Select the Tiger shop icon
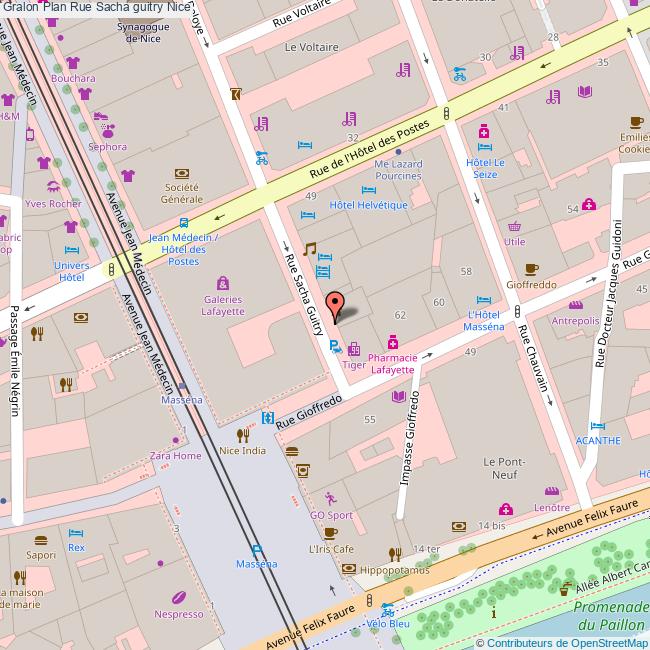 [x=354, y=350]
